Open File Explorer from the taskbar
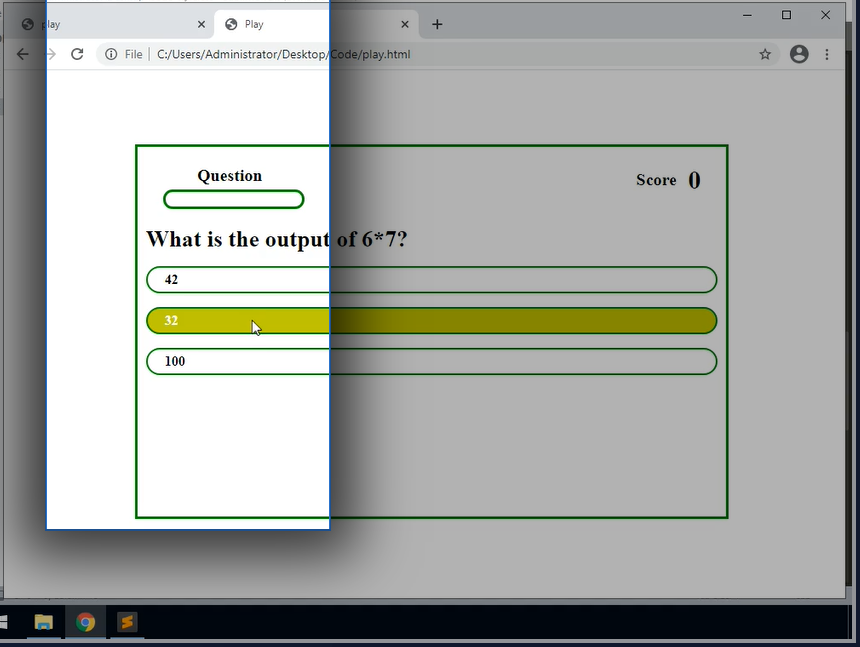 (x=44, y=623)
